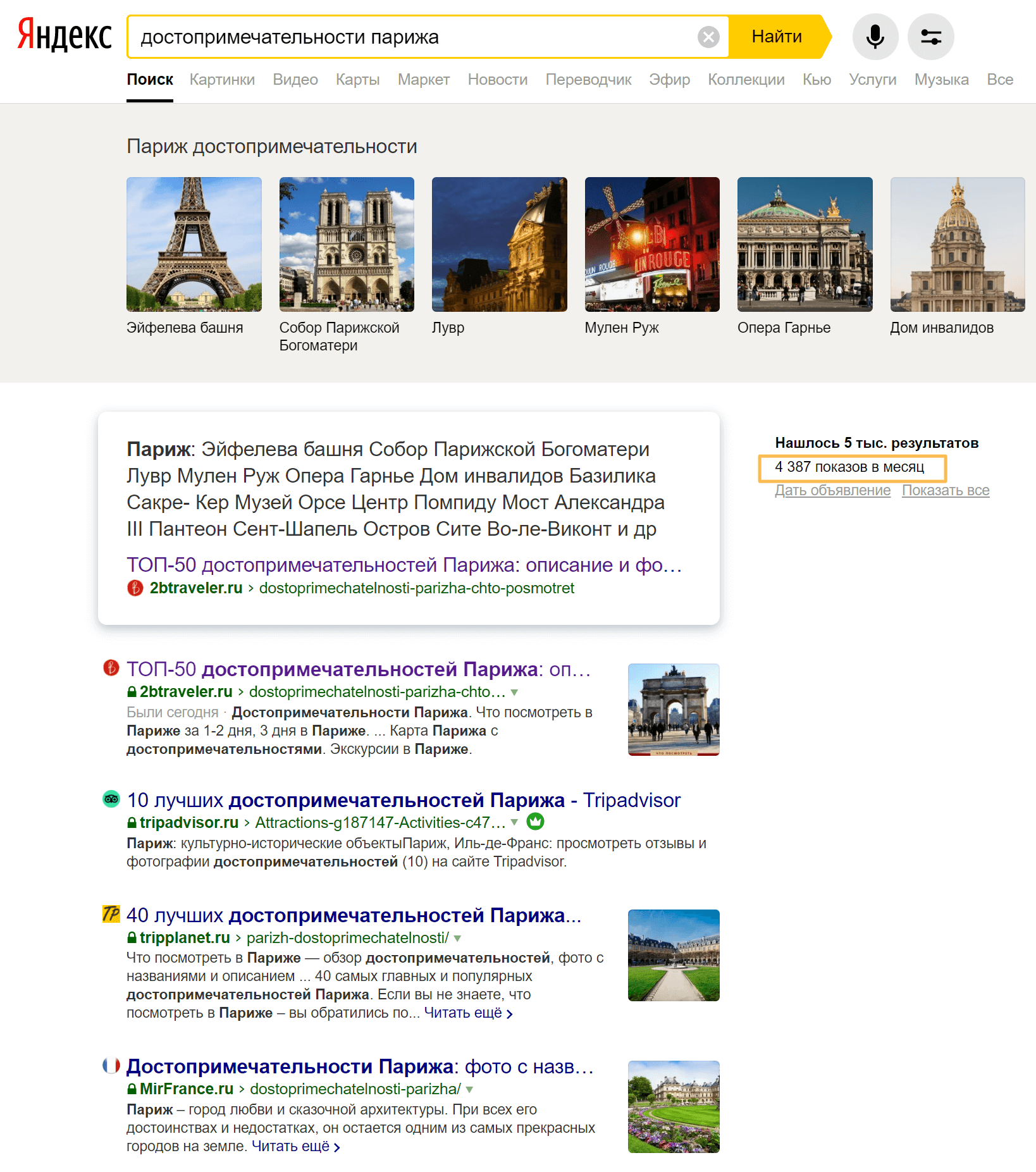Click the arch photo next to the 2btraveler result

pyautogui.click(x=674, y=710)
